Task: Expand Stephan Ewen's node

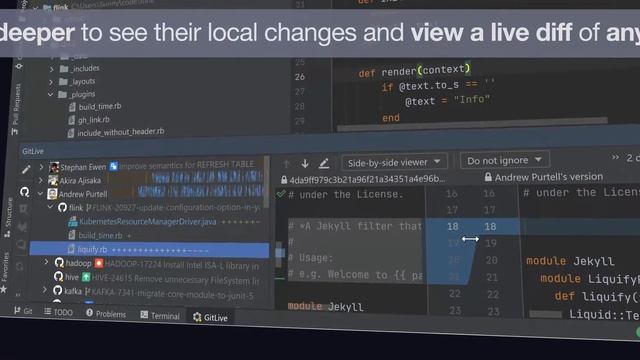Action: pyautogui.click(x=41, y=167)
